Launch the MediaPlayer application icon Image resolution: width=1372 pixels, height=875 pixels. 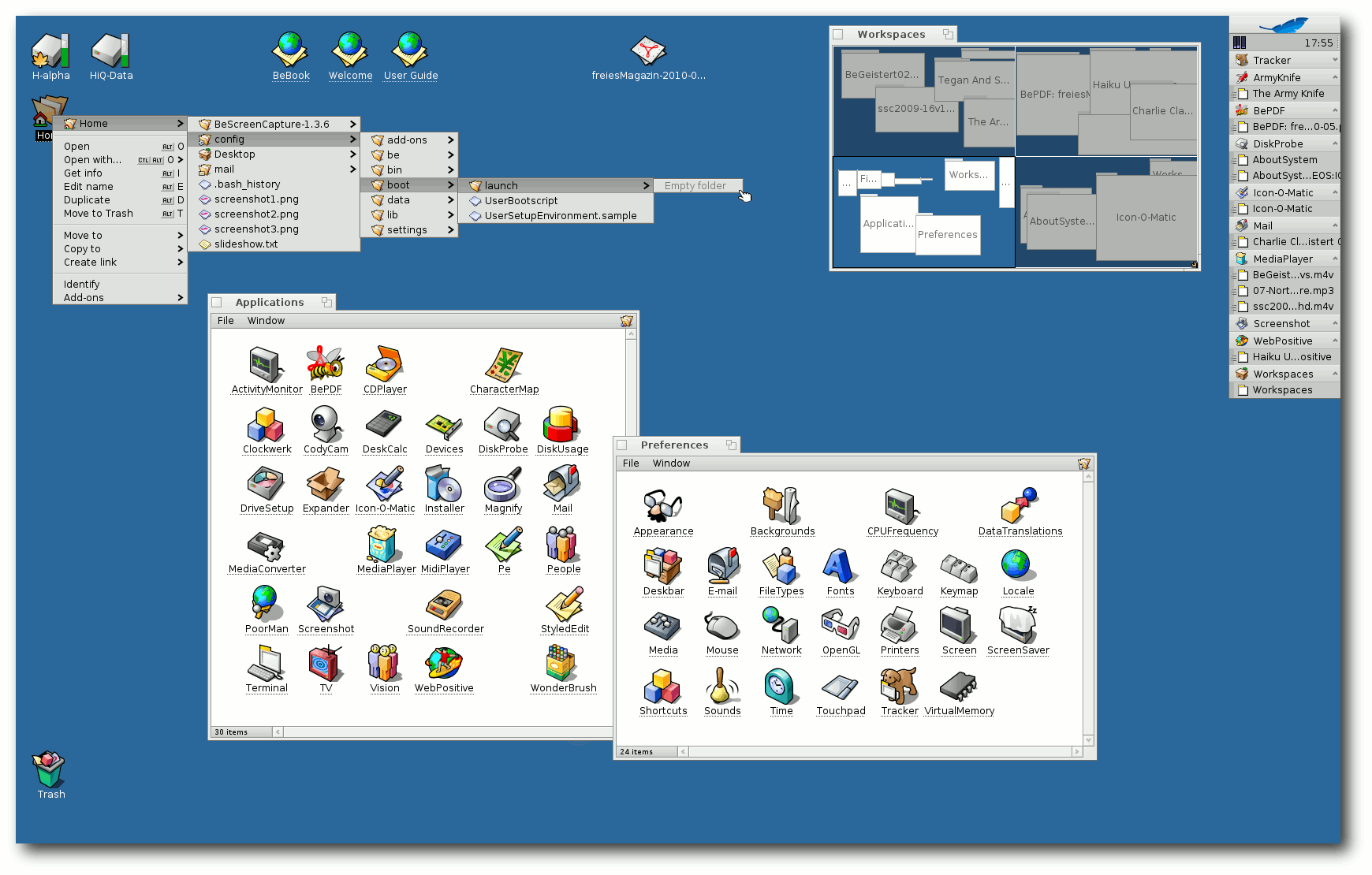click(385, 545)
